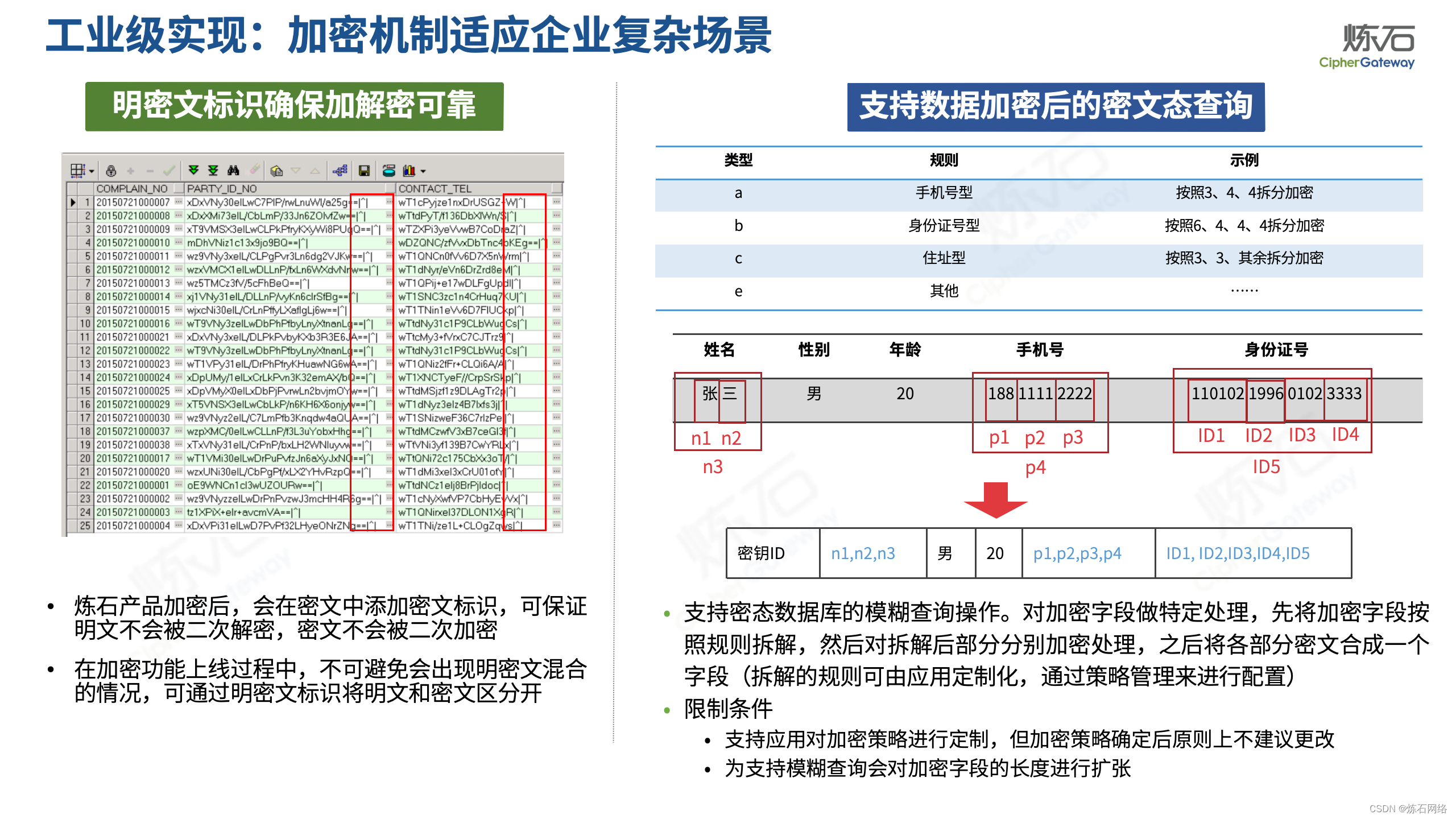Viewport: 1456px width, 819px height.
Task: Select row 1 indicator in the grid
Action: coord(73,202)
